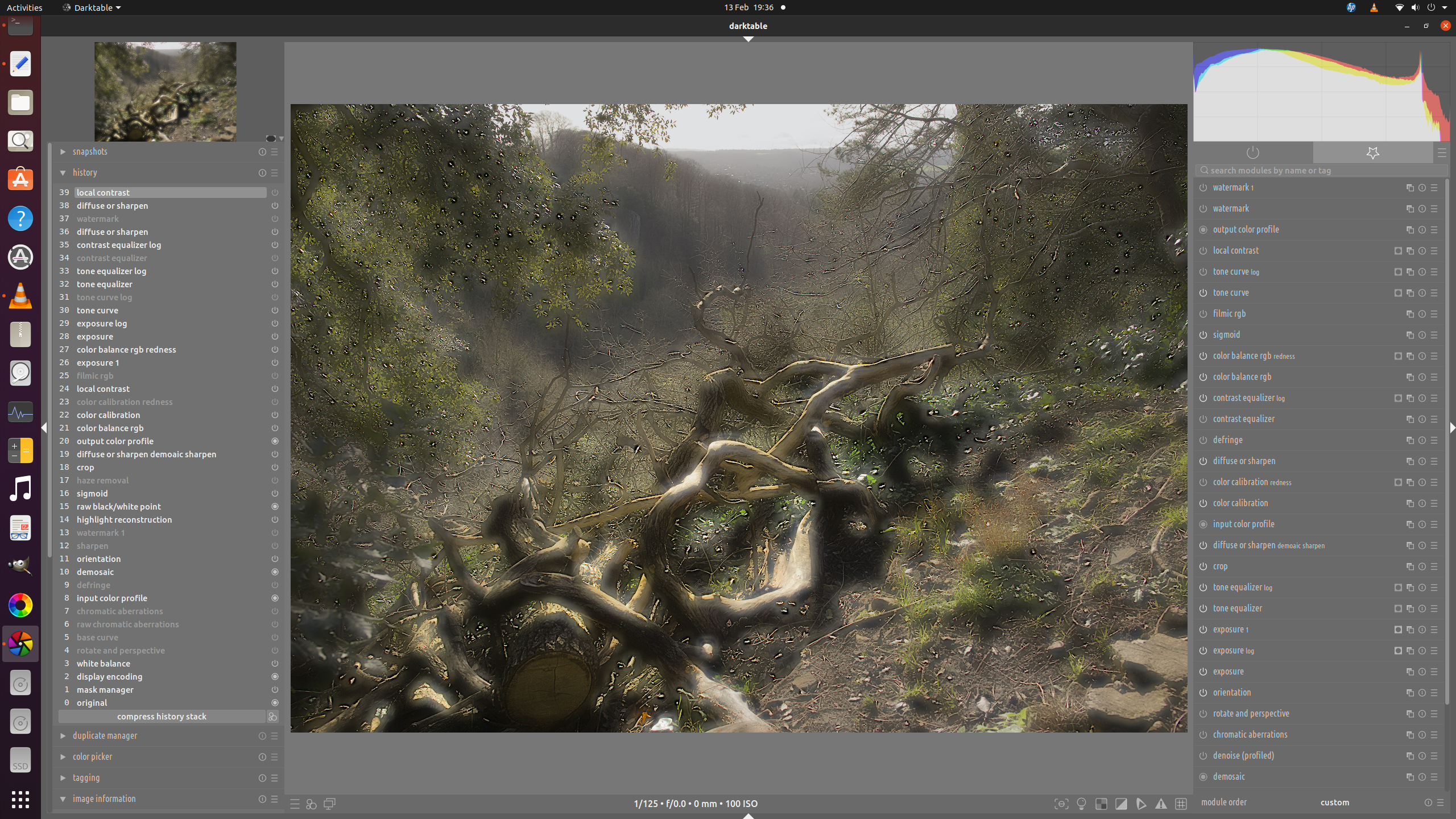Screen dimensions: 1456x819
Task: Open quick presets menu at the bottom left
Action: point(295,804)
